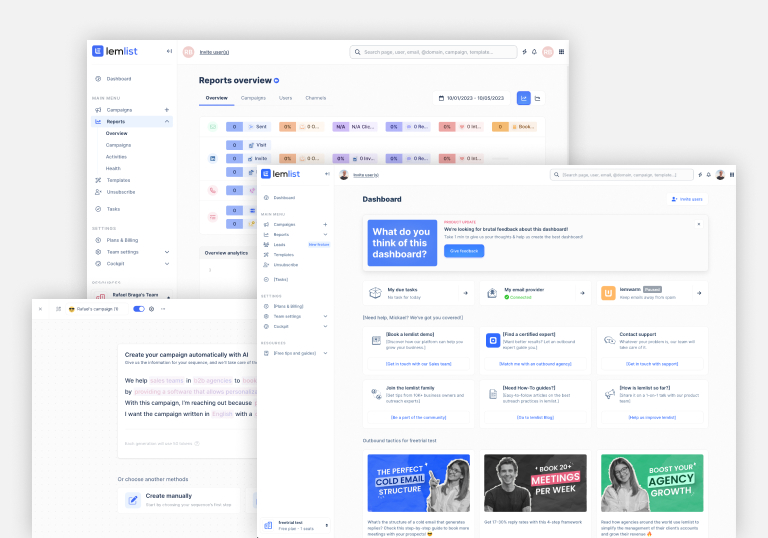Screen dimensions: 768x538
Task: Click the Give feedback button
Action: pos(464,251)
